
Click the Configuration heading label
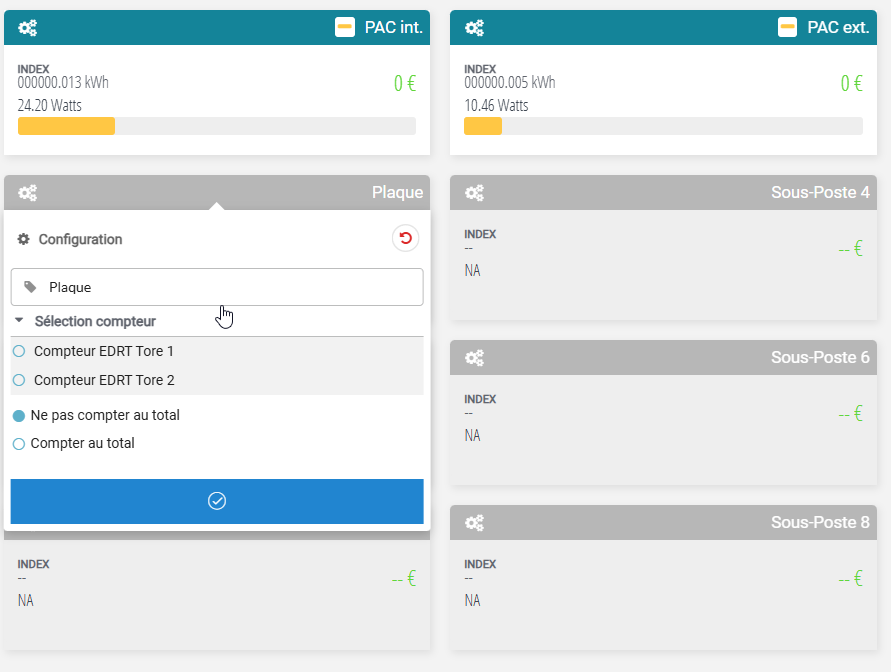pyautogui.click(x=80, y=240)
